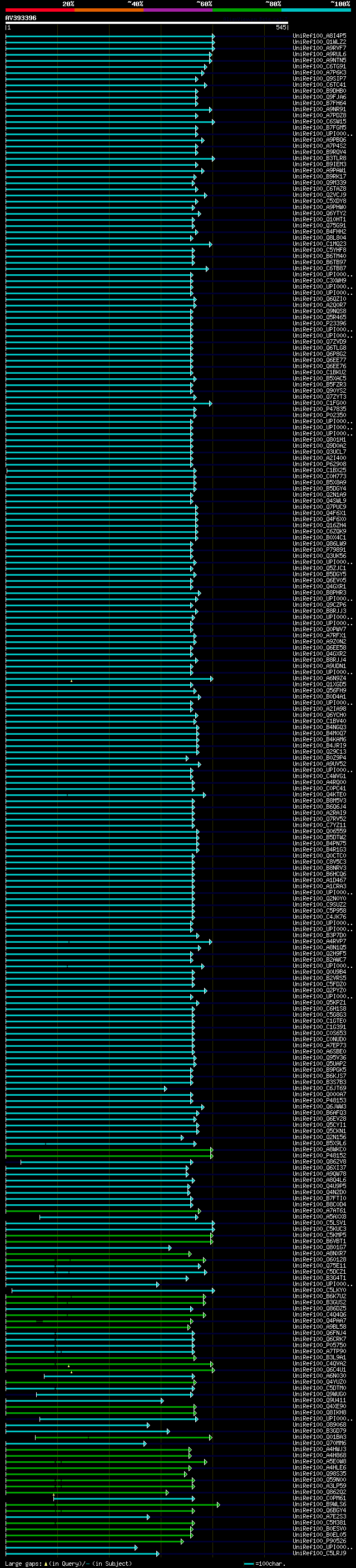Select the UniRef100_A7P6K3 label
356x1568 pixels.
pos(319,72)
